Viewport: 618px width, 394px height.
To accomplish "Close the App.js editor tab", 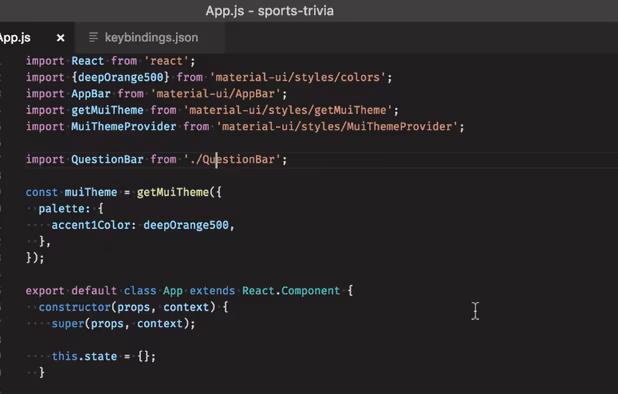I will coord(60,38).
